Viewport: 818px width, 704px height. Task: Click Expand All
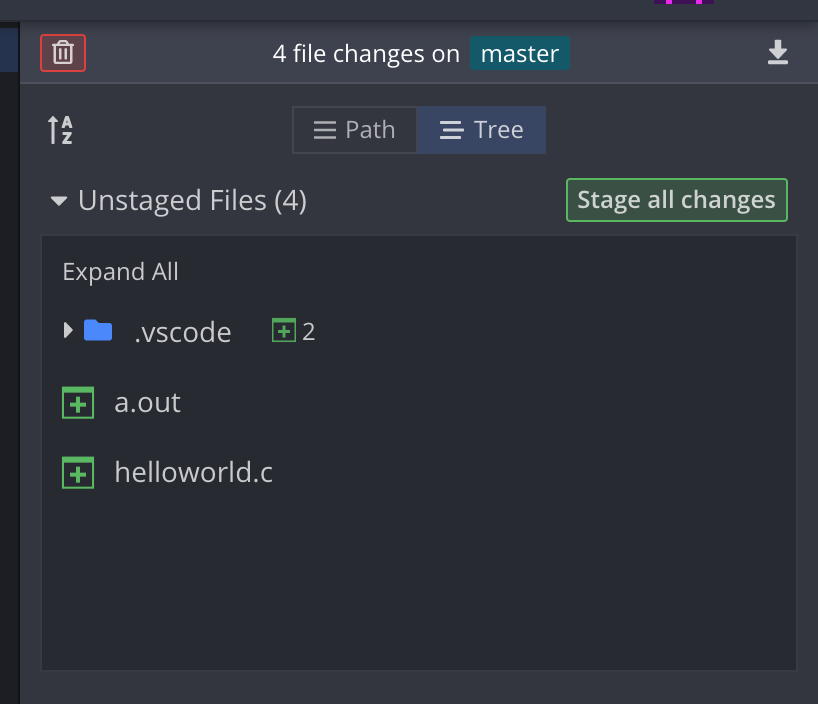coord(120,271)
